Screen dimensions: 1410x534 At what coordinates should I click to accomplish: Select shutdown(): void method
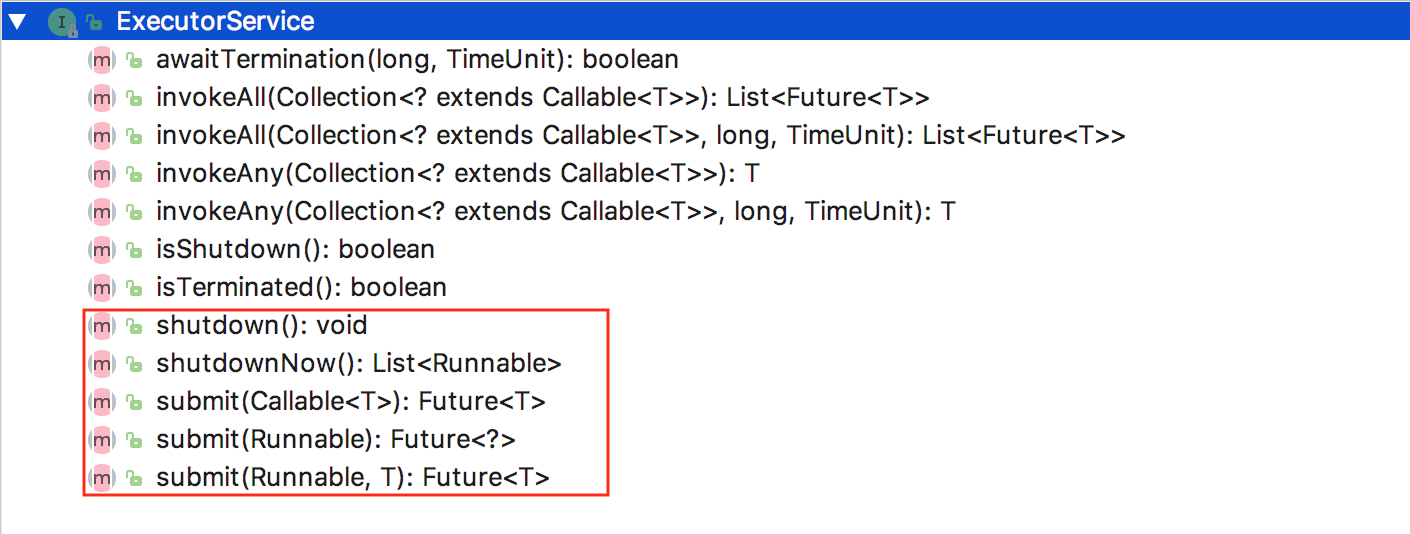(261, 325)
